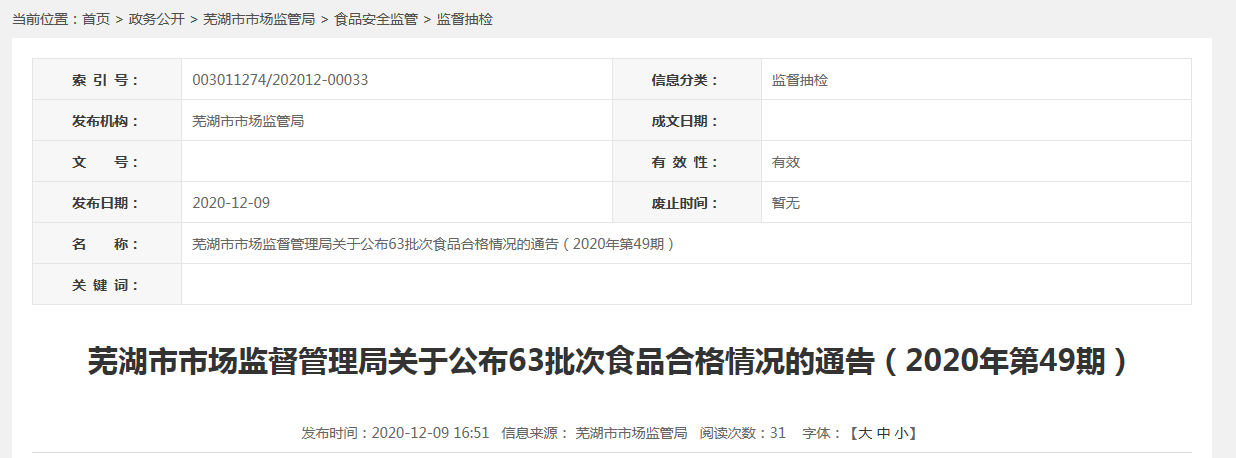Select the 有效 validity value

786,162
